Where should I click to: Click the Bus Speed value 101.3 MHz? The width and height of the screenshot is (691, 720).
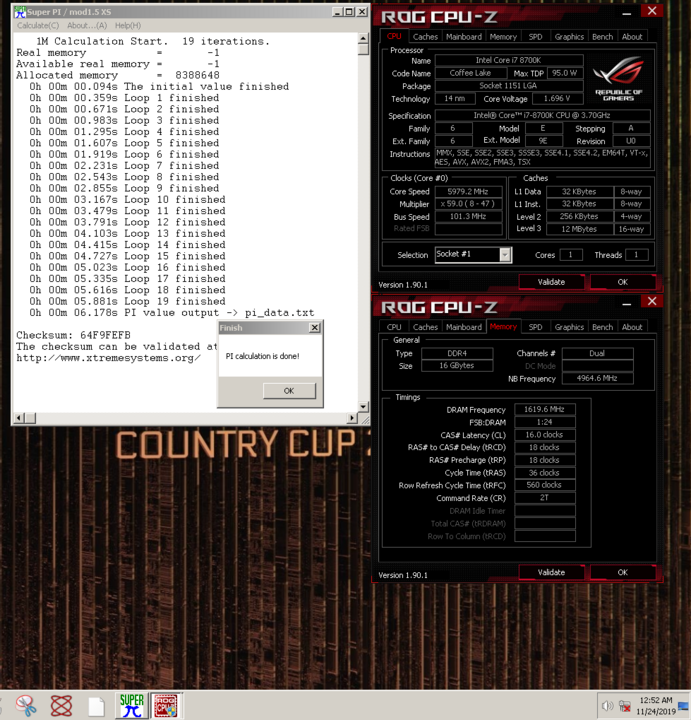(x=468, y=216)
